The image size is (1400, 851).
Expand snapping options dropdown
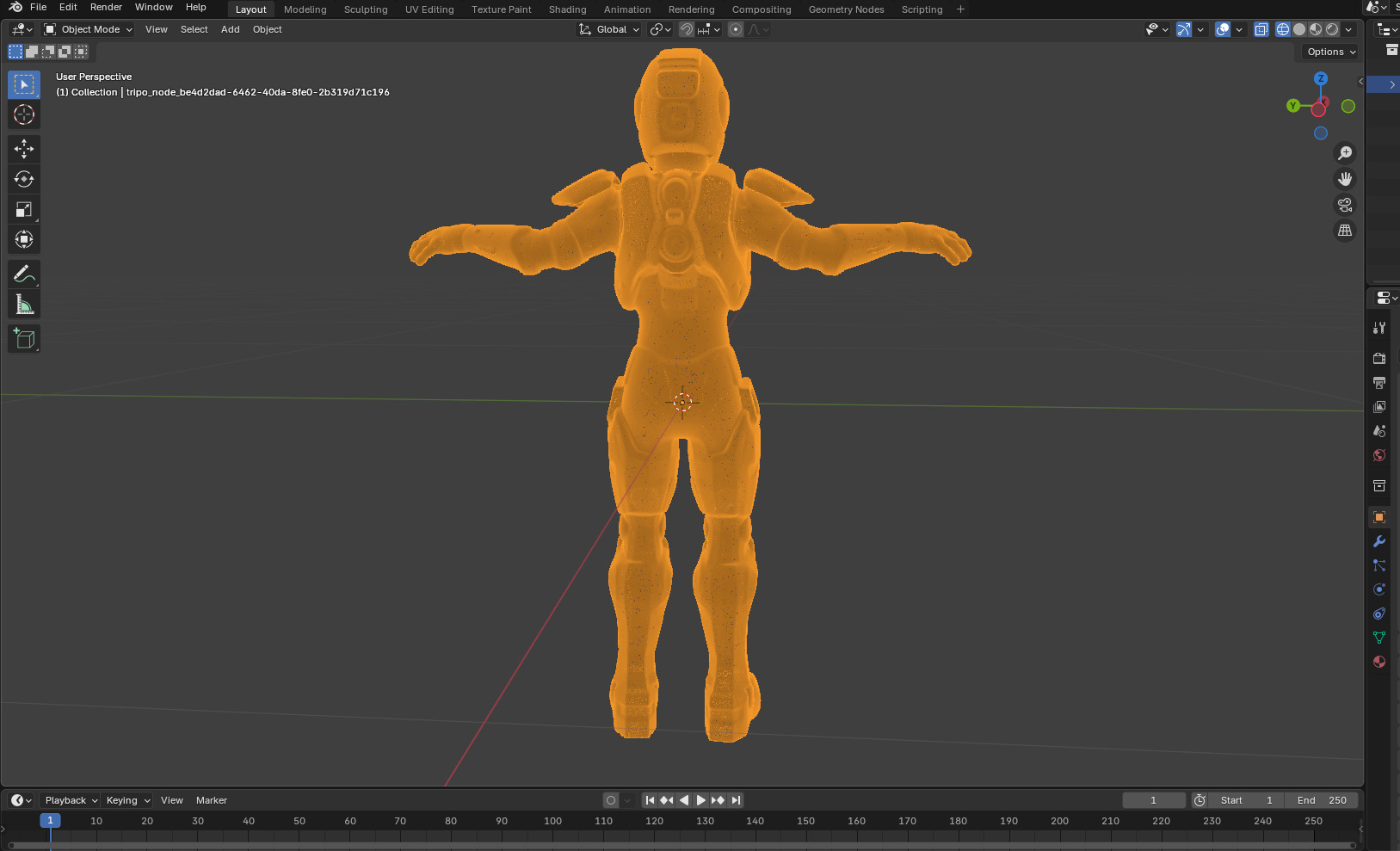click(x=709, y=29)
